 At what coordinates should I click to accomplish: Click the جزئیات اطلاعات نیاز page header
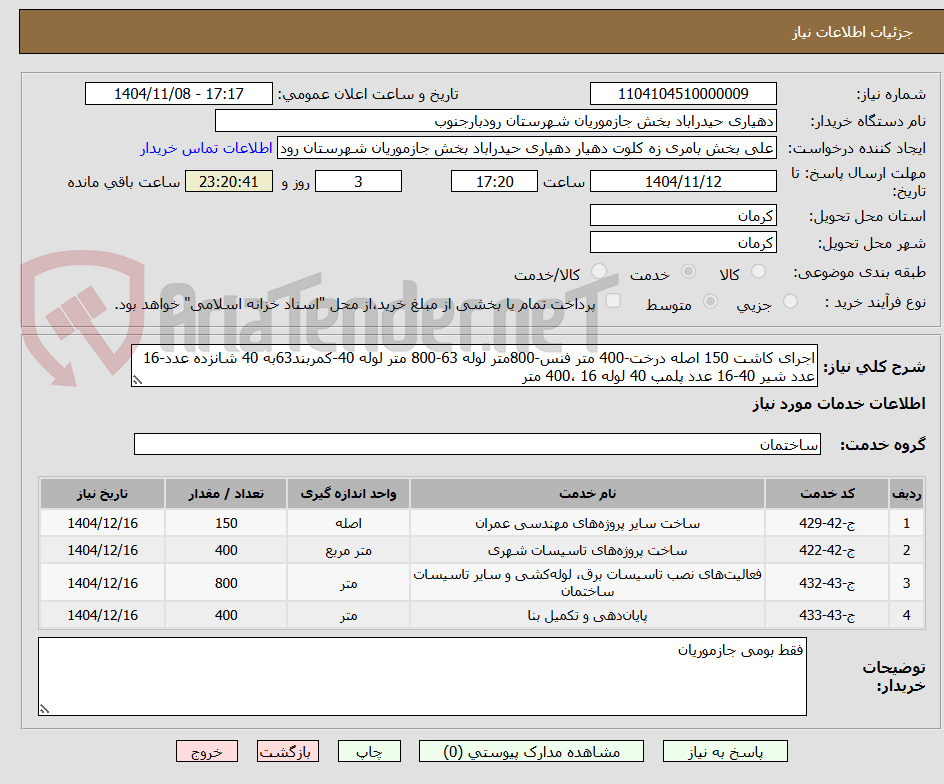coord(852,32)
